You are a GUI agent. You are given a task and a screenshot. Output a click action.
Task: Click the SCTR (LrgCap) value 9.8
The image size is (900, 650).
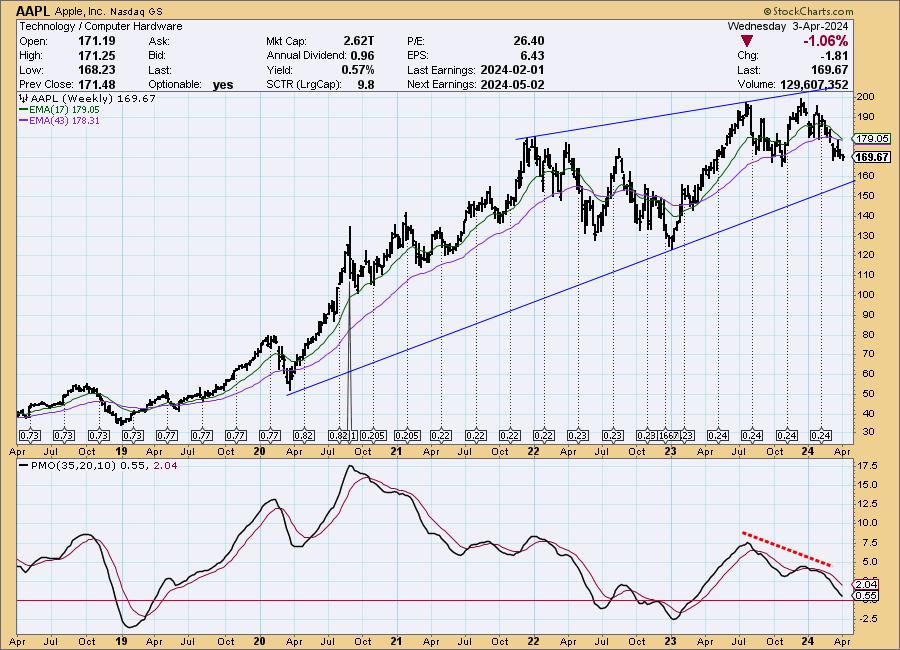click(366, 84)
